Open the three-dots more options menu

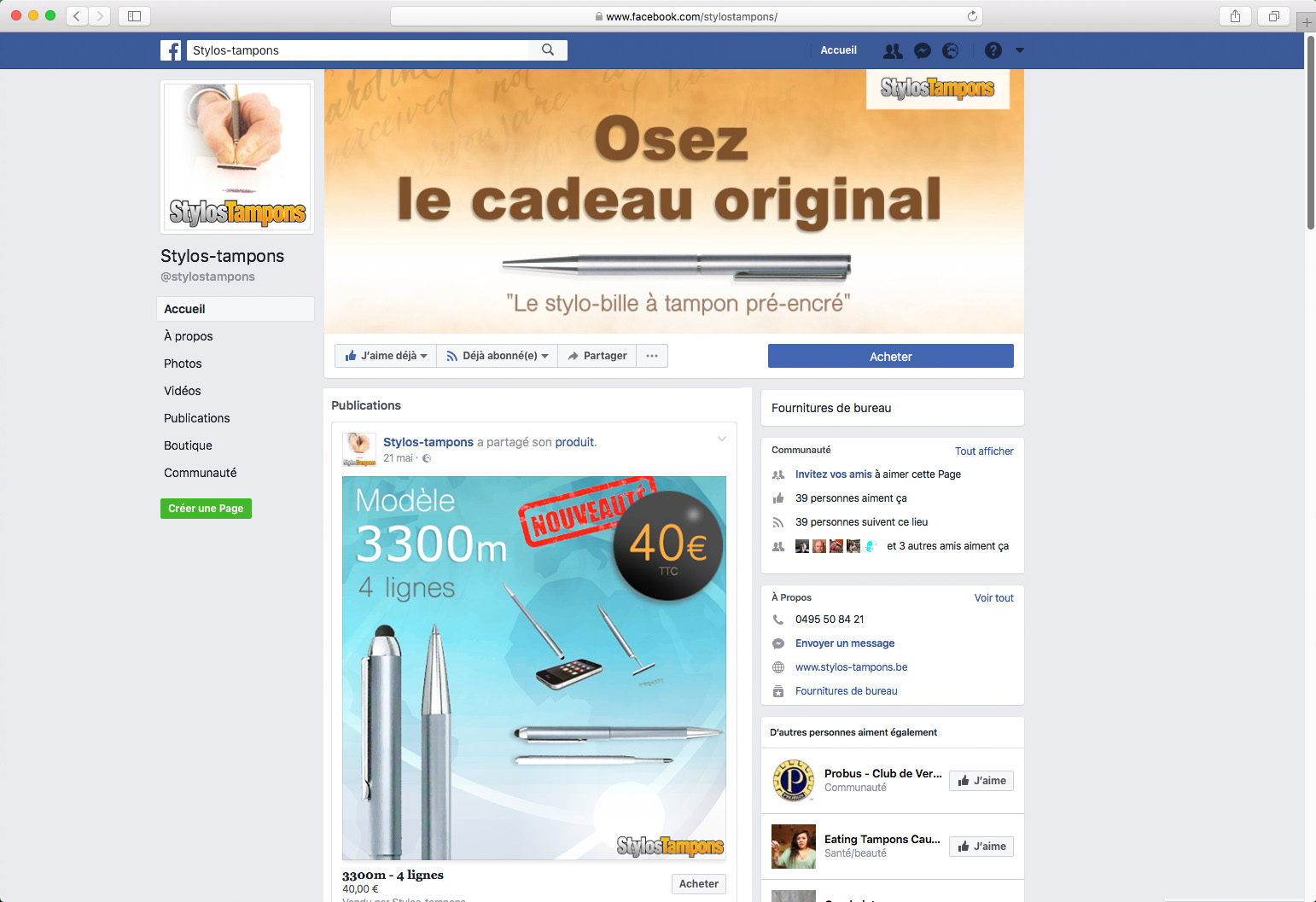pos(652,356)
